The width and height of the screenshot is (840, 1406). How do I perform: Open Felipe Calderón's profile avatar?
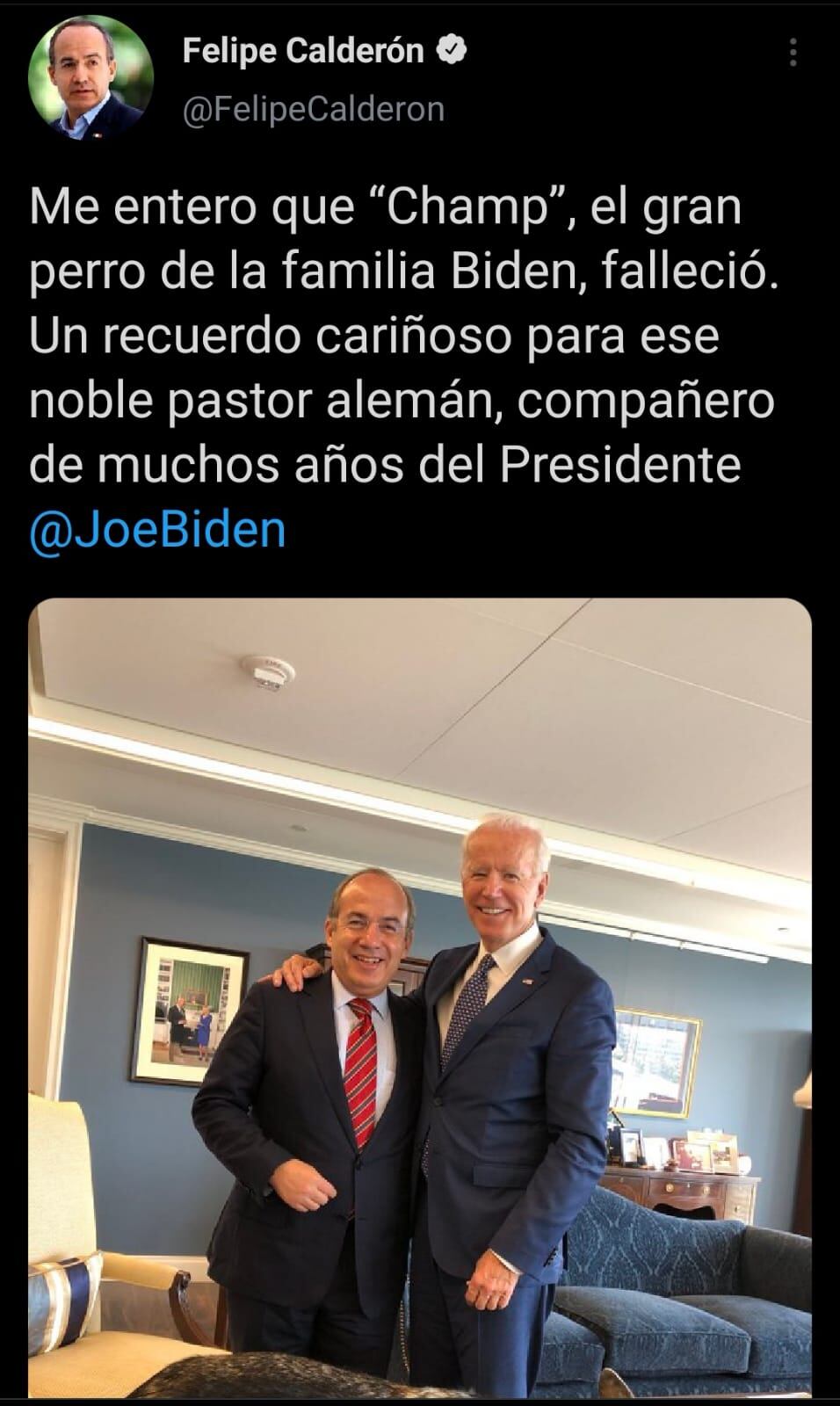tap(91, 77)
